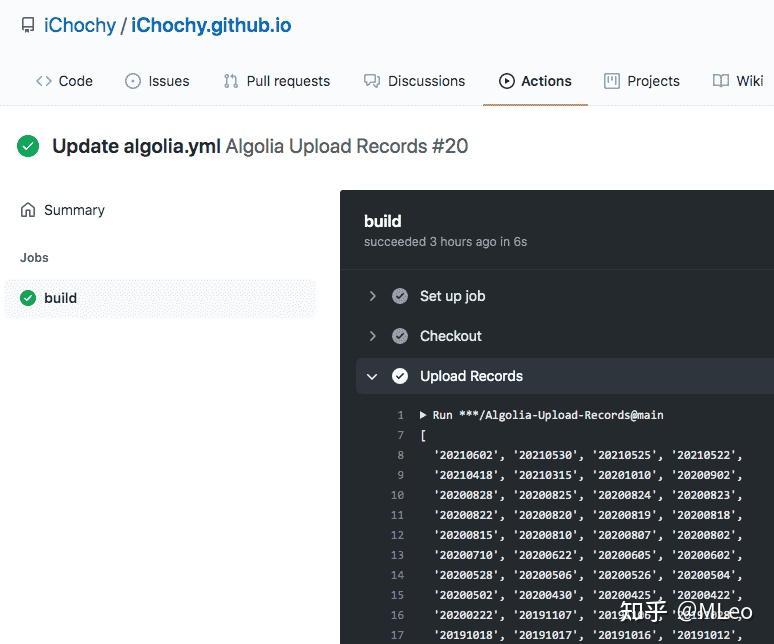Viewport: 774px width, 644px height.
Task: Click log line number 8
Action: click(401, 455)
